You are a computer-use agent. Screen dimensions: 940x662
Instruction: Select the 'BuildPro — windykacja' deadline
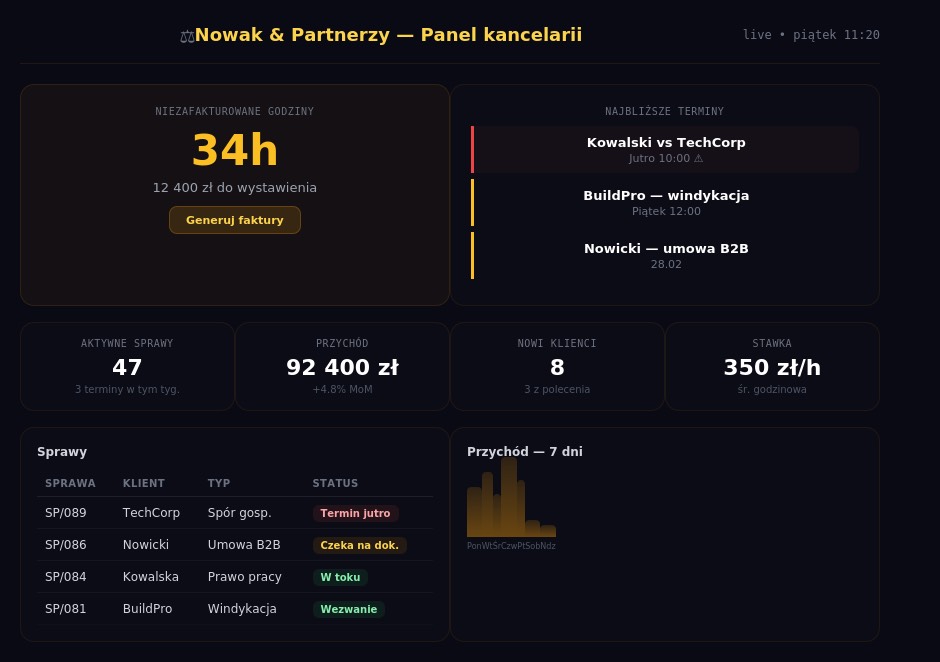[x=666, y=202]
